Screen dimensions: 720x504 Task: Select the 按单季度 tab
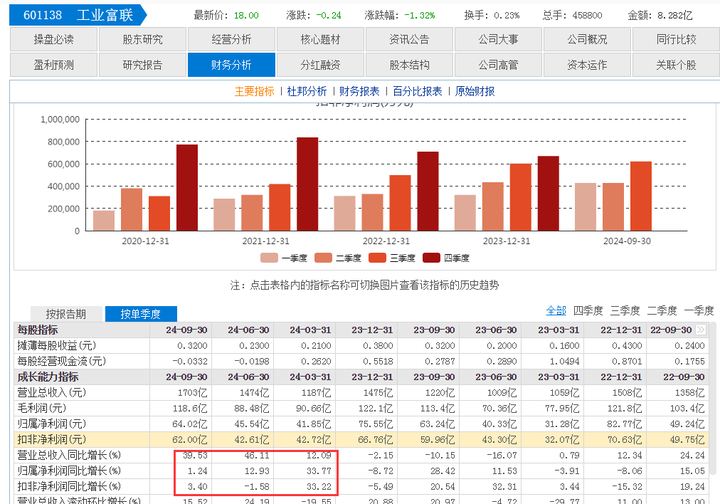click(141, 314)
